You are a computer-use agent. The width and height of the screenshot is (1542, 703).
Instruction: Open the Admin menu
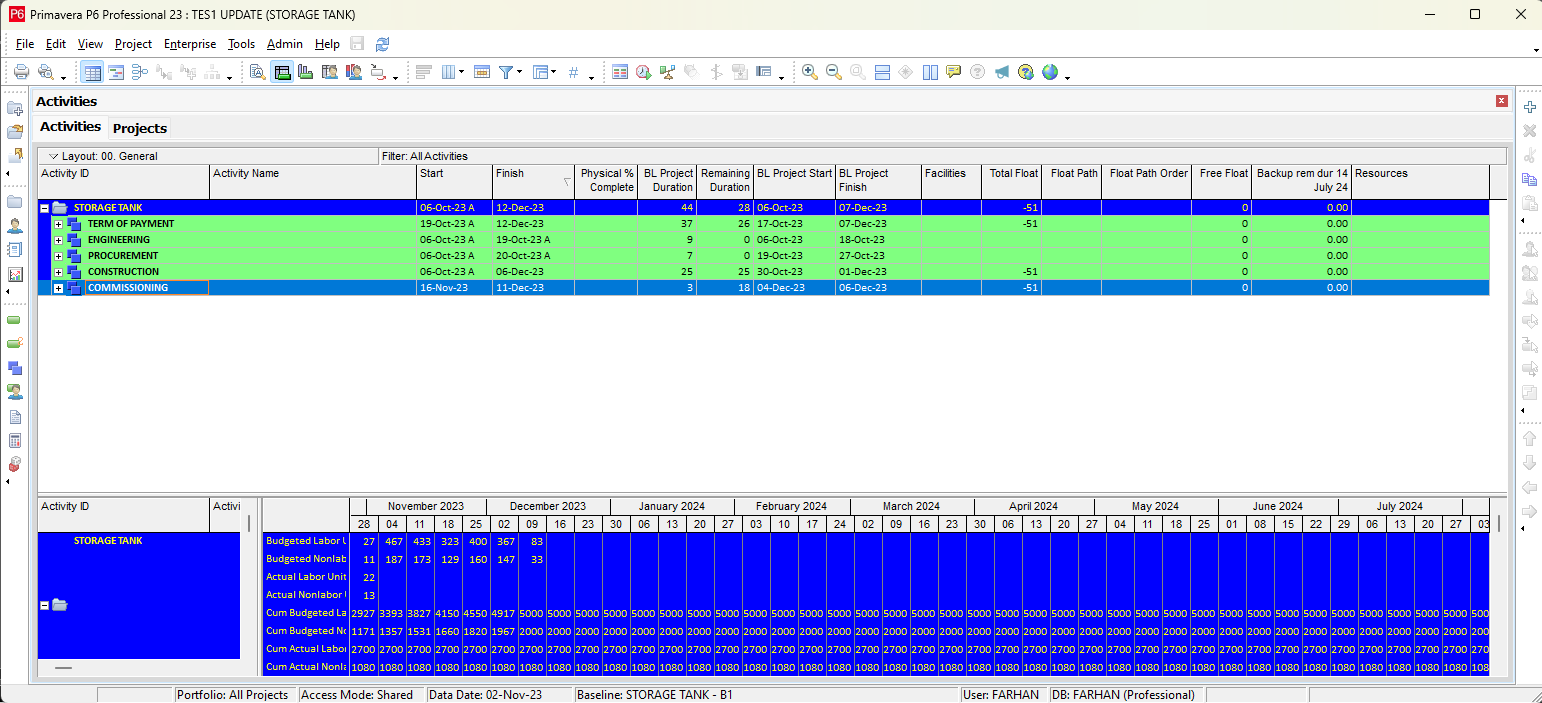pyautogui.click(x=285, y=44)
